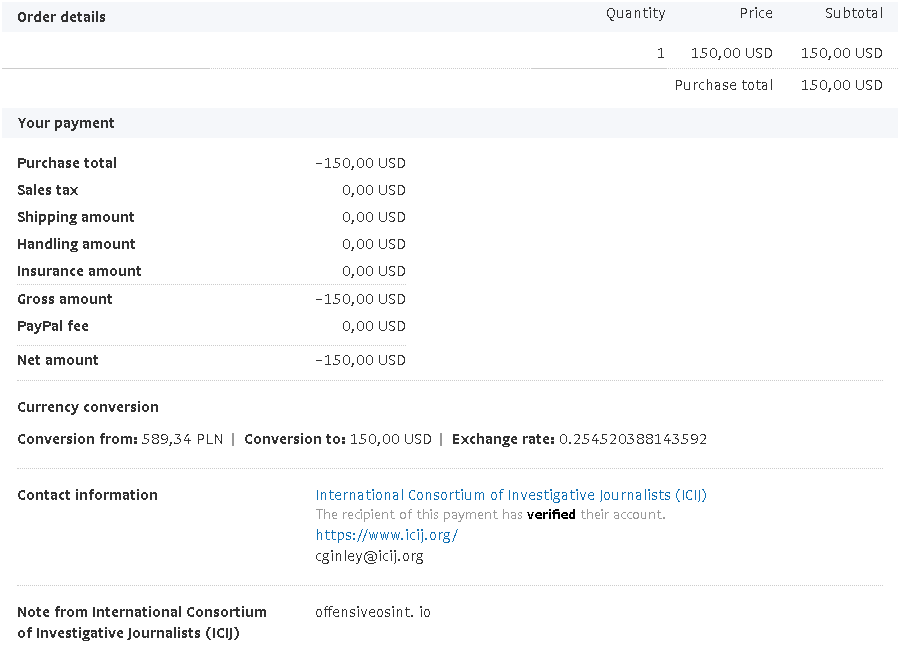Click the Sales tax label
The height and width of the screenshot is (656, 912).
tap(48, 190)
